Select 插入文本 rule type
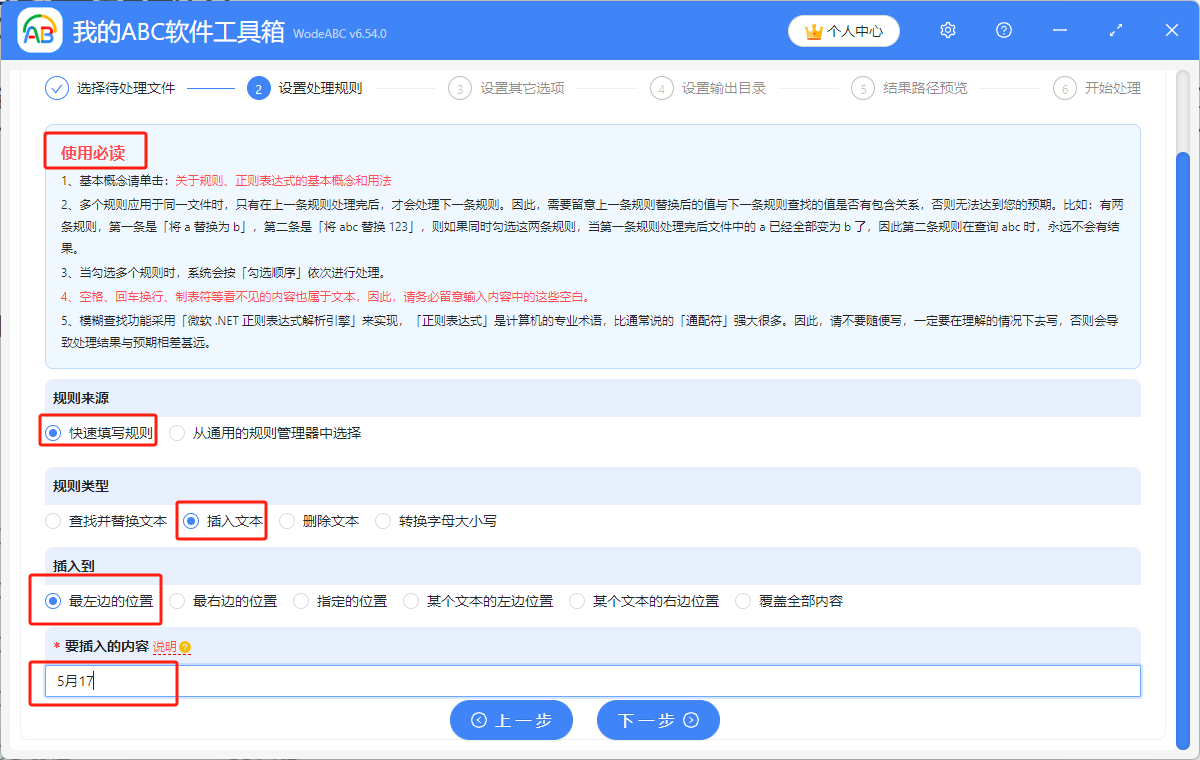 pyautogui.click(x=189, y=520)
